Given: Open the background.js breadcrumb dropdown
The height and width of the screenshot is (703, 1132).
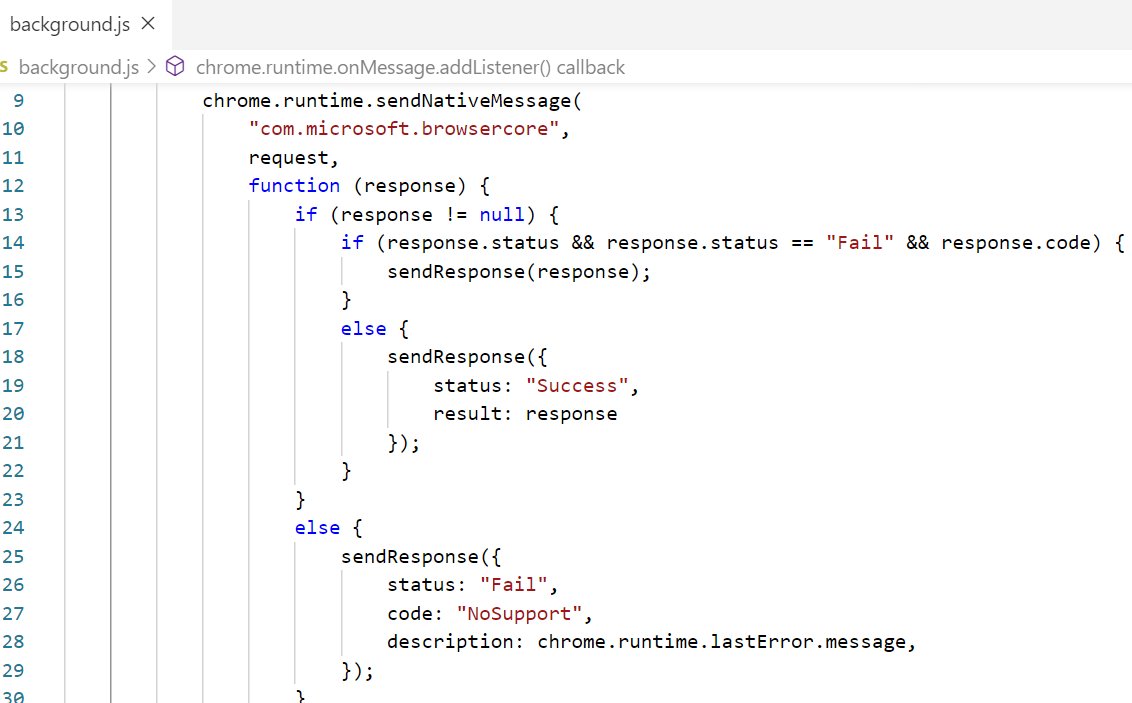Looking at the screenshot, I should pos(80,67).
